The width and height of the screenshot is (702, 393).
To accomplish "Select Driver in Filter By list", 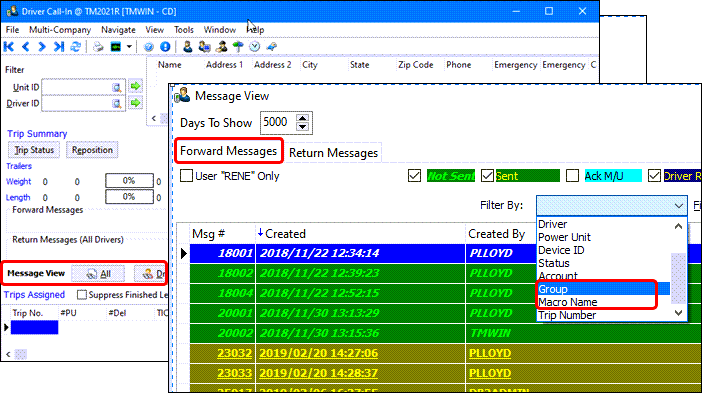I will click(x=604, y=224).
